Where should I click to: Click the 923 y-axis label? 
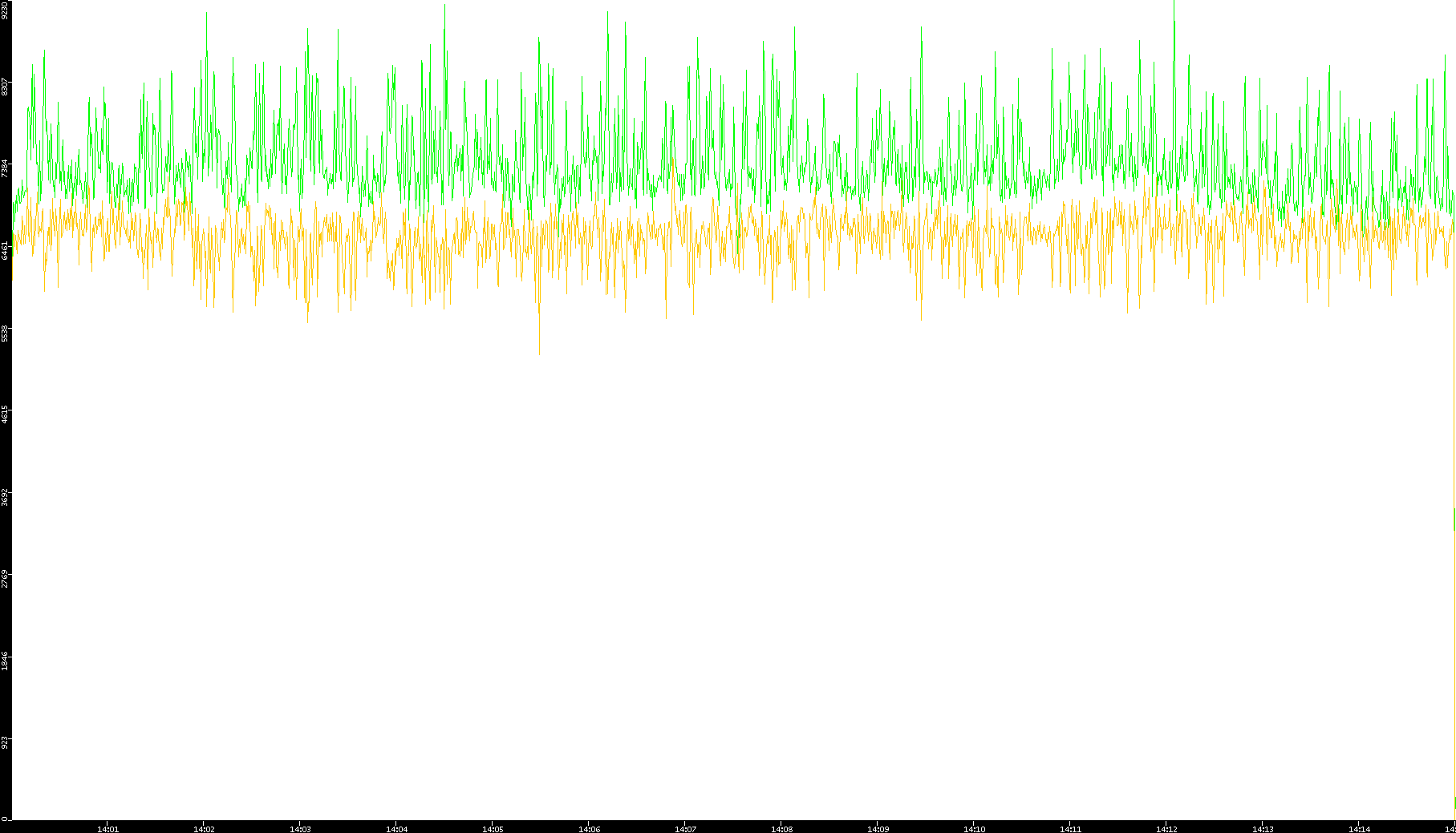pos(6,742)
